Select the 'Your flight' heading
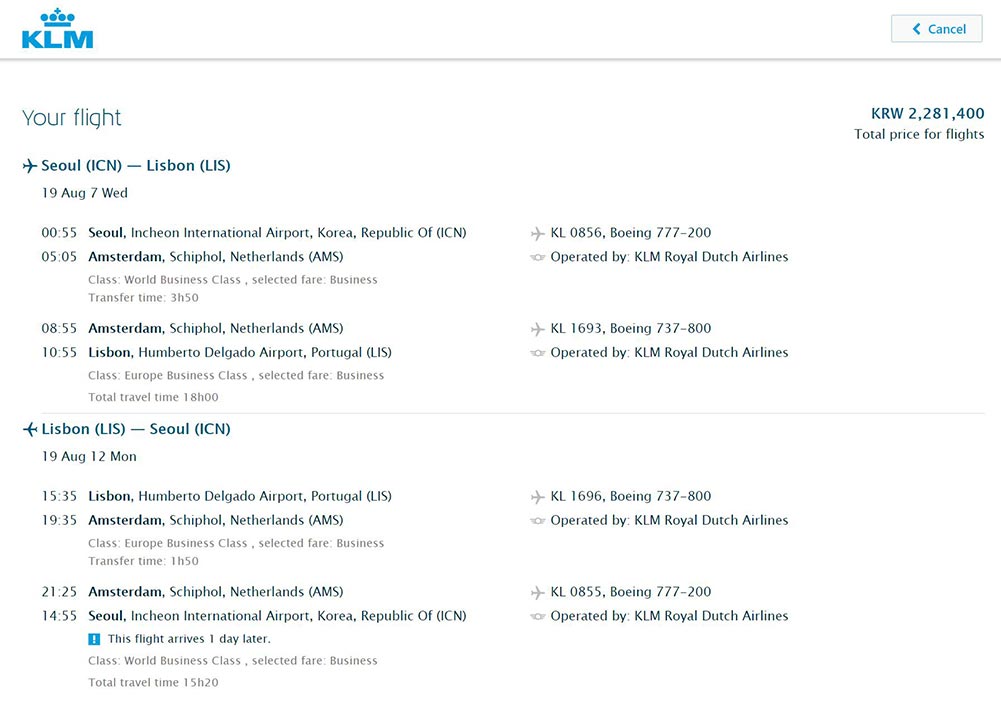 pos(72,118)
